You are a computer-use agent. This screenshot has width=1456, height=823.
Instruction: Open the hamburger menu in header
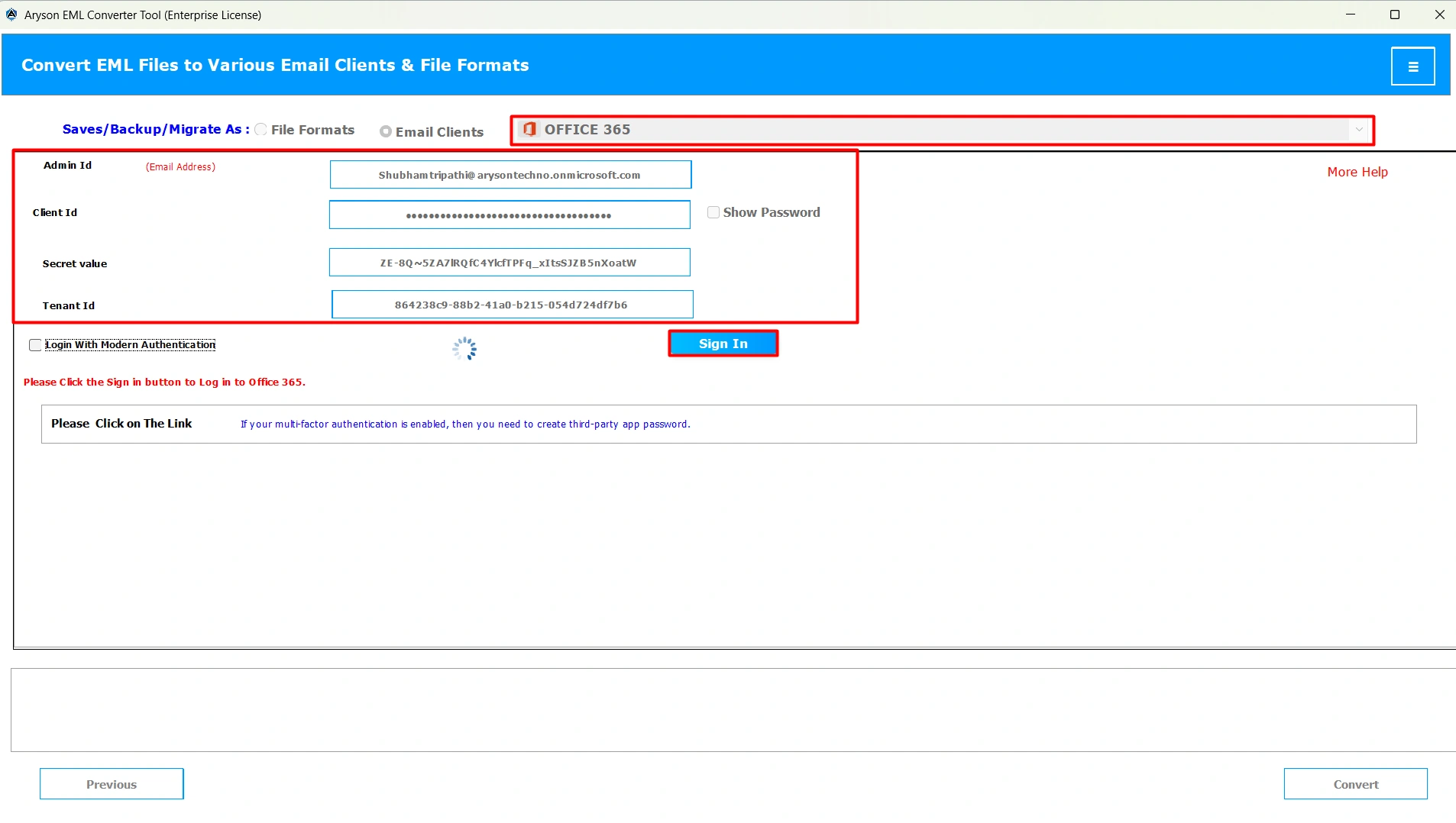[x=1412, y=66]
